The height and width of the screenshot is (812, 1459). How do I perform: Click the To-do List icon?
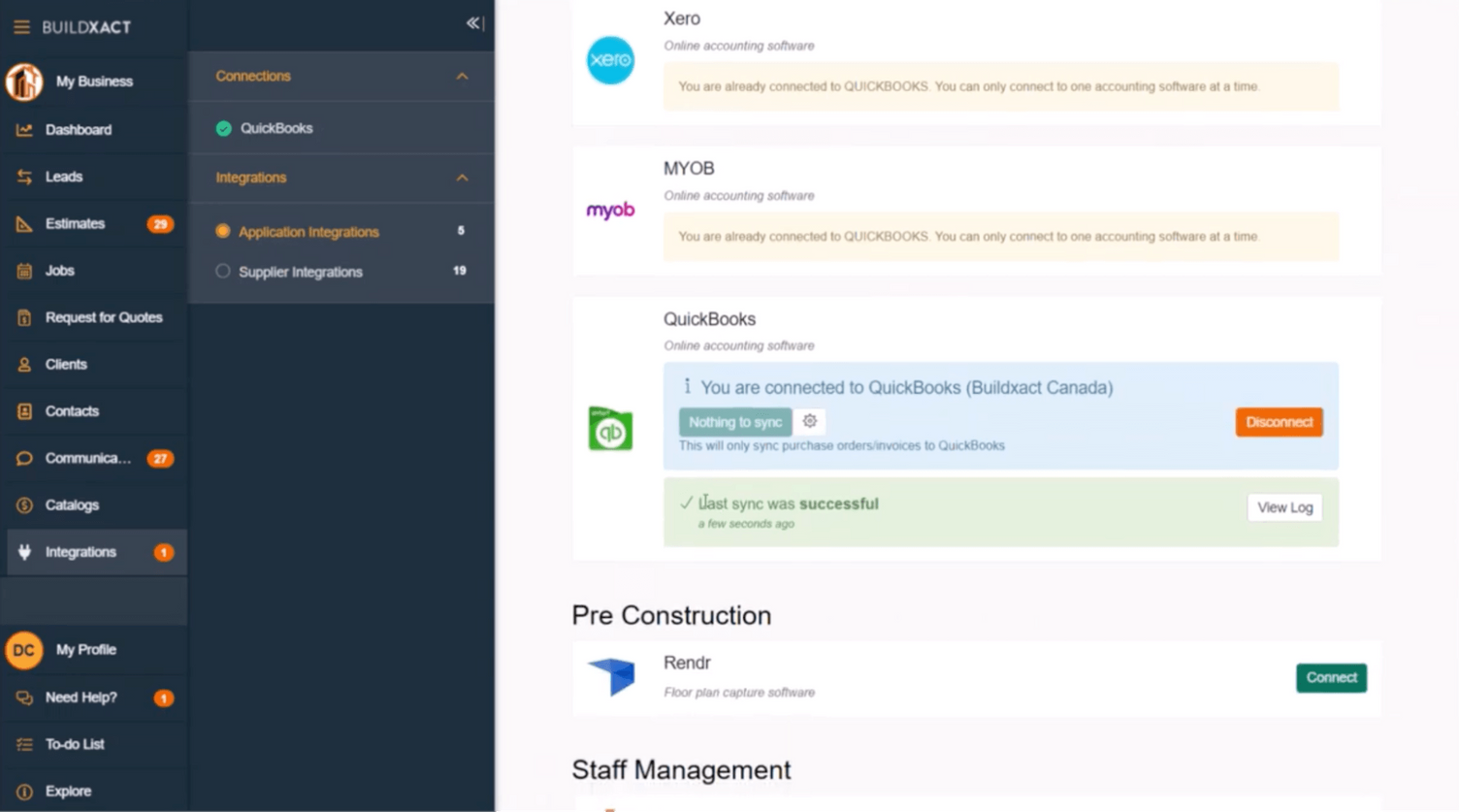[x=24, y=744]
